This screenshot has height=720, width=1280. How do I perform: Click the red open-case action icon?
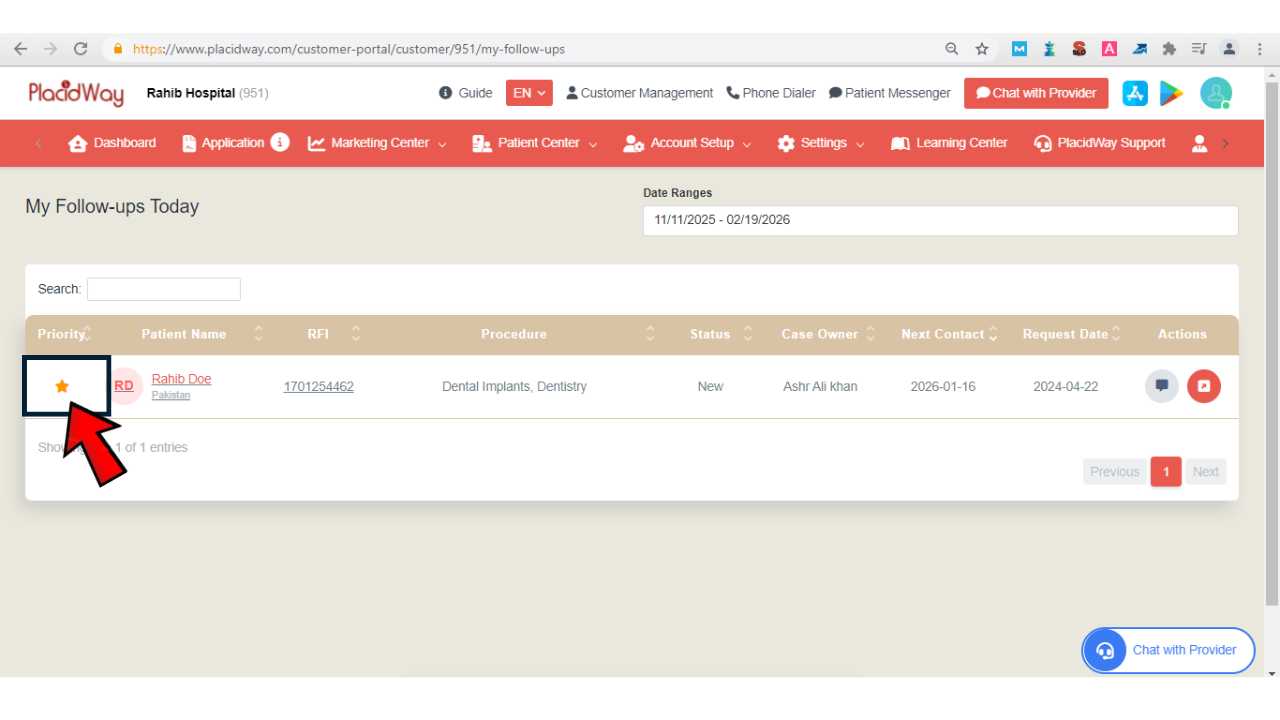pos(1203,386)
